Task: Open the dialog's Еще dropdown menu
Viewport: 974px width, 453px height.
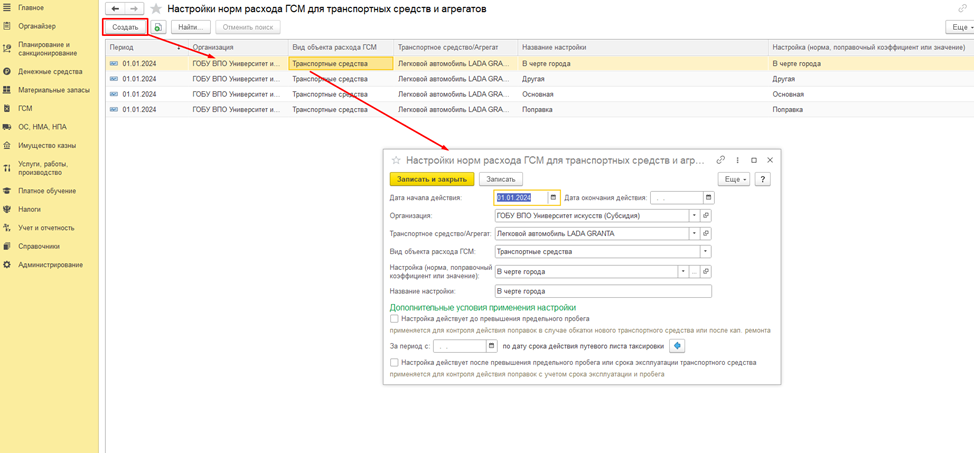Action: tap(735, 178)
